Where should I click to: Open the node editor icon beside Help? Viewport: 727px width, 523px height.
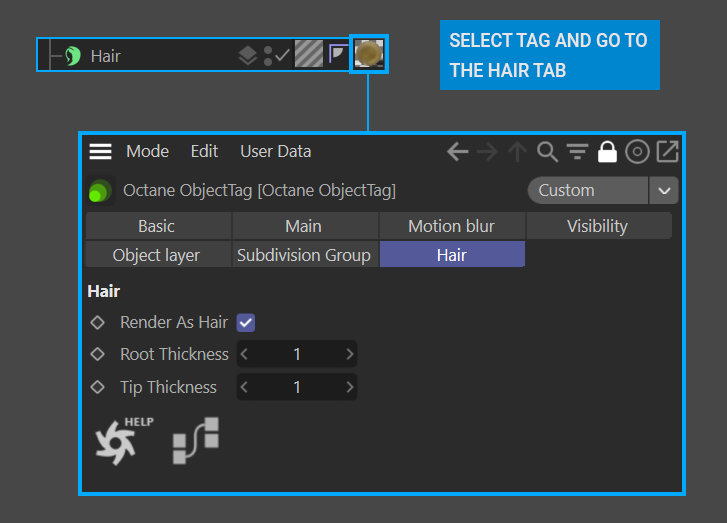[195, 440]
